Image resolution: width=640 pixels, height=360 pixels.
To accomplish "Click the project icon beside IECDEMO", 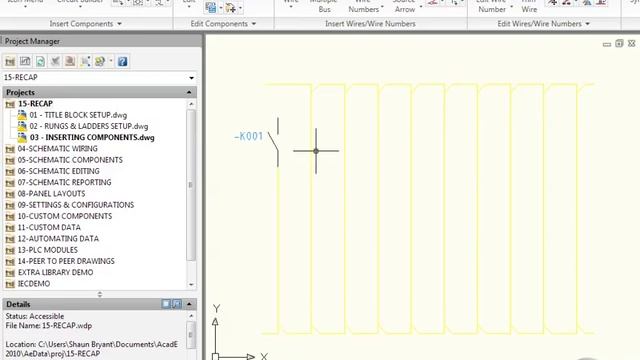I will pos(10,284).
